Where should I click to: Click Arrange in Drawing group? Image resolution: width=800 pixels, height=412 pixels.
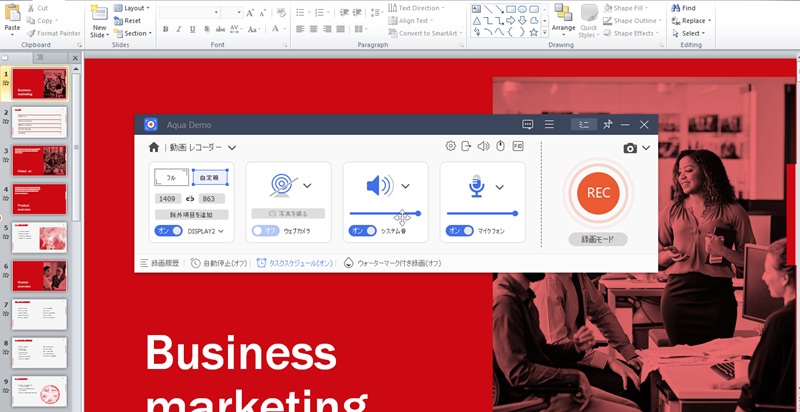pyautogui.click(x=563, y=19)
